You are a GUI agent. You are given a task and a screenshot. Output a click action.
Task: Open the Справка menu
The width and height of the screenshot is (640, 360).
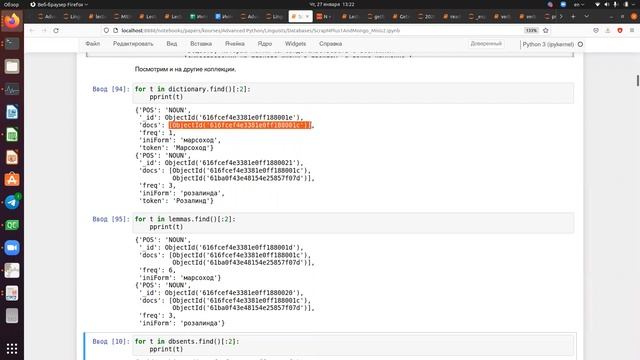click(x=330, y=44)
